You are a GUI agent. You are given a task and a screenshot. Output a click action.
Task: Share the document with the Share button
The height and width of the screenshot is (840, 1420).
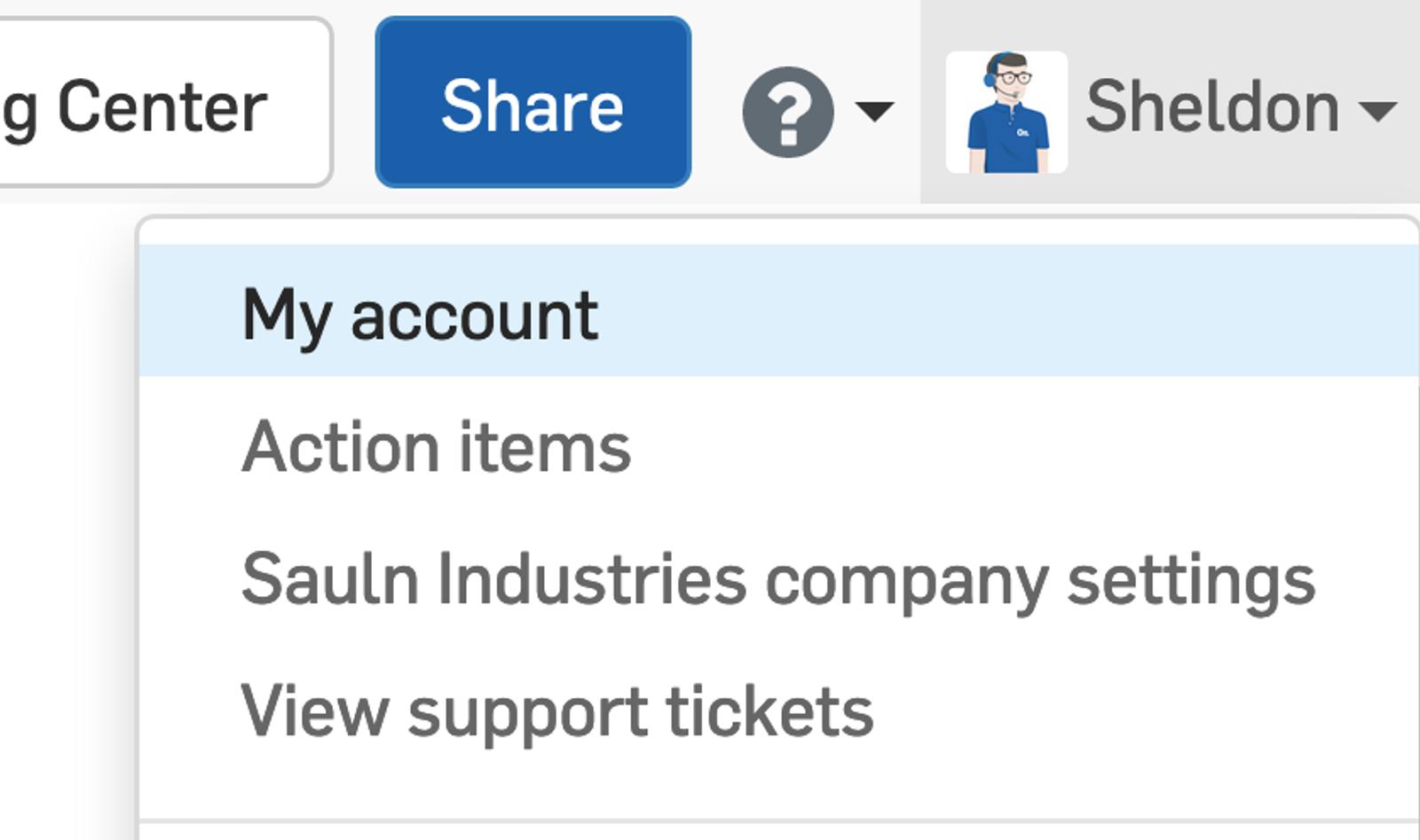tap(532, 102)
